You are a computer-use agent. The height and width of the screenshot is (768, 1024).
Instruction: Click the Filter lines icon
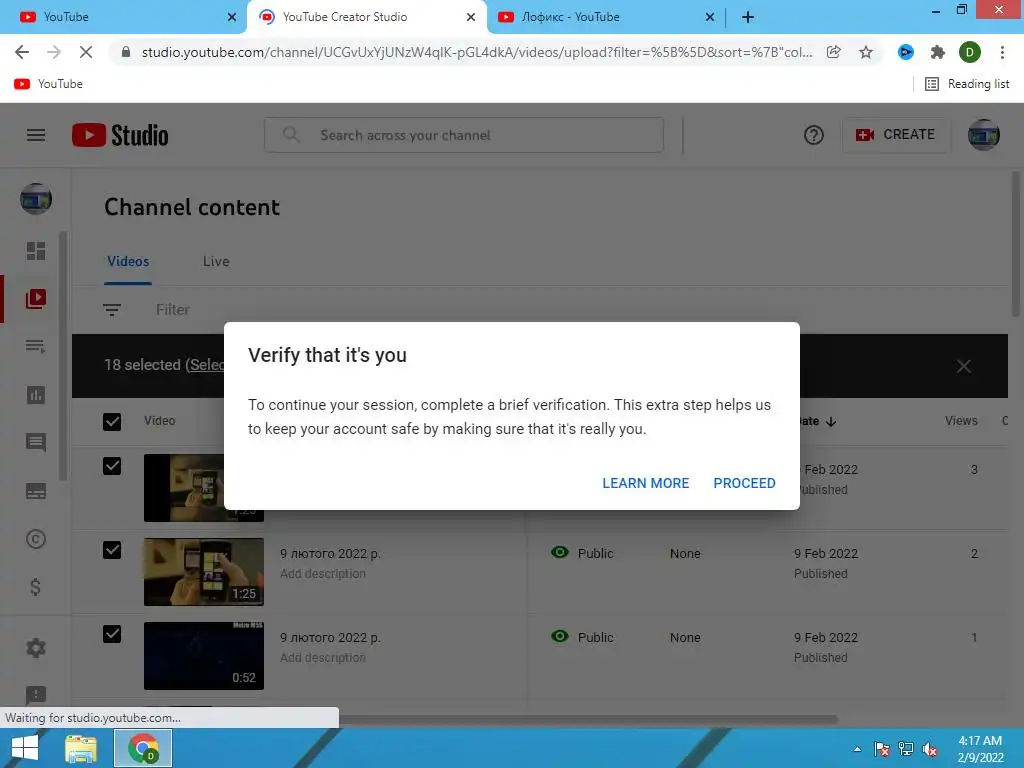point(112,310)
